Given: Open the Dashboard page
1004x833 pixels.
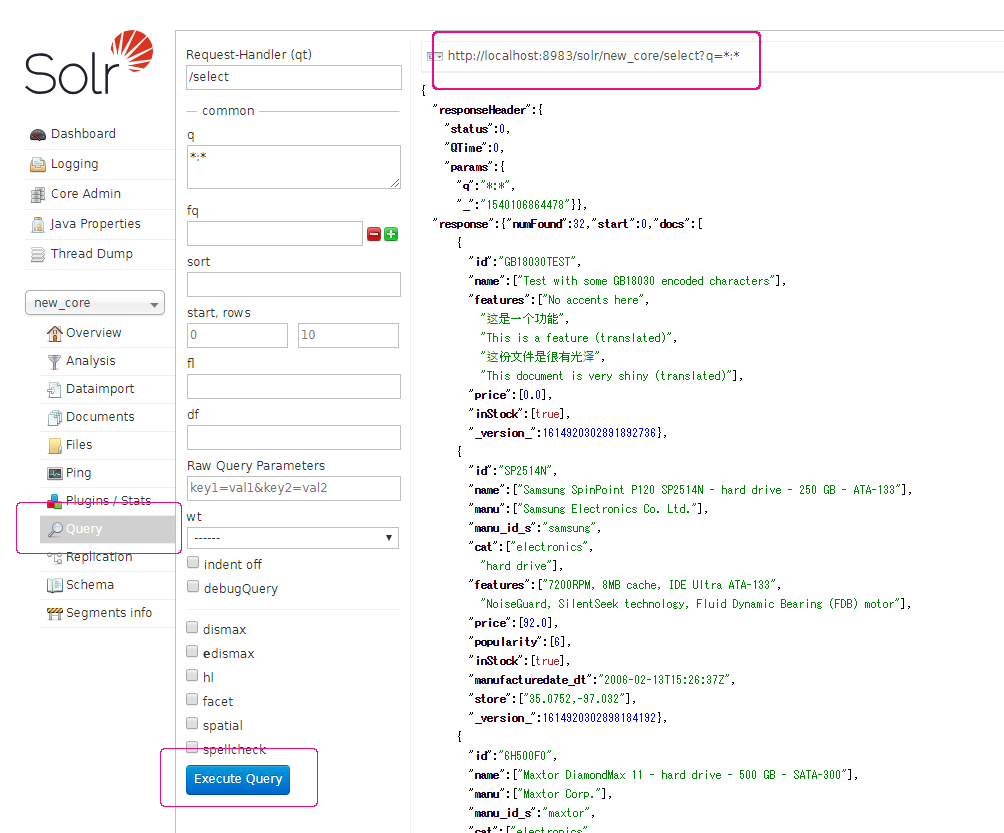Looking at the screenshot, I should [83, 134].
